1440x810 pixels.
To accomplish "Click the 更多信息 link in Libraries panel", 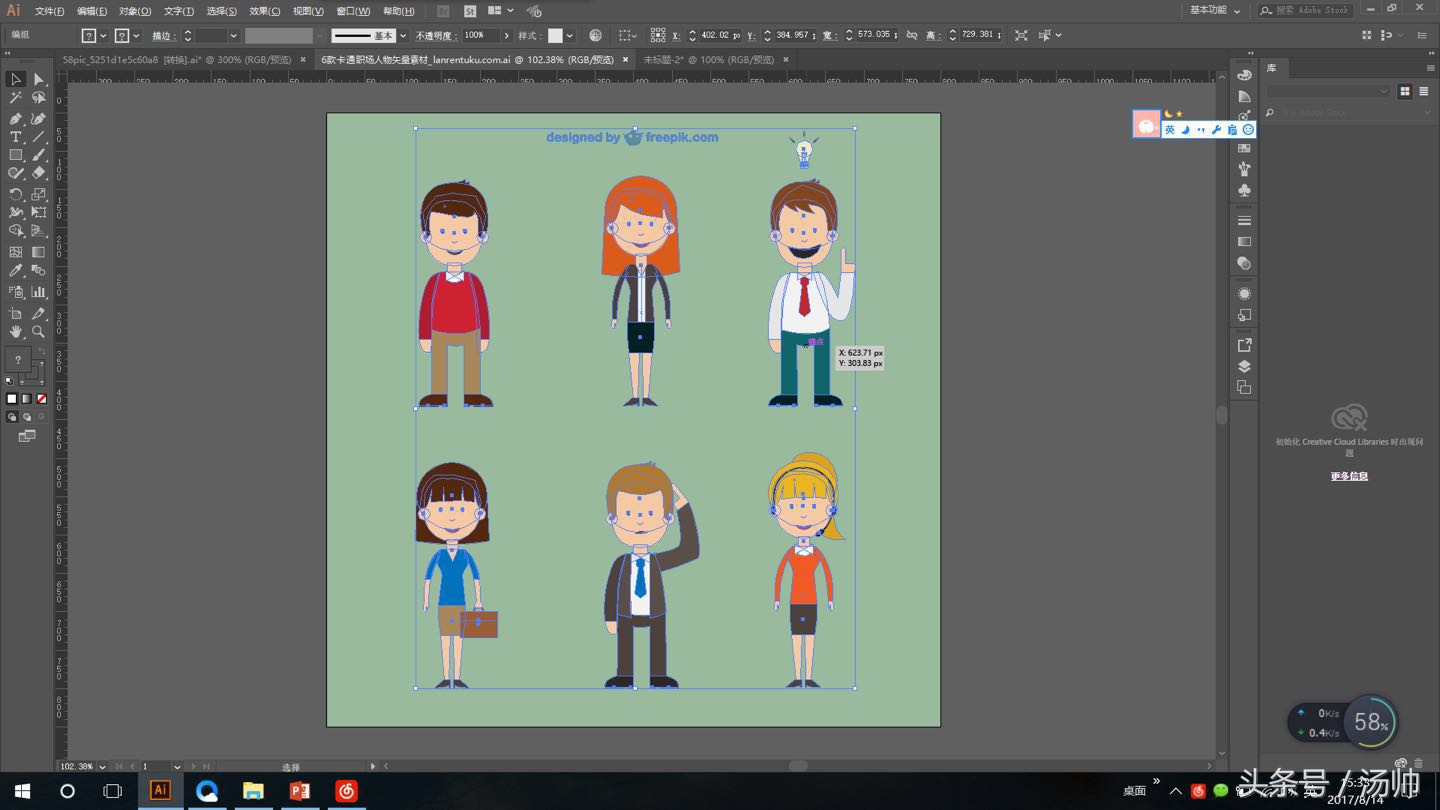I will click(x=1349, y=476).
